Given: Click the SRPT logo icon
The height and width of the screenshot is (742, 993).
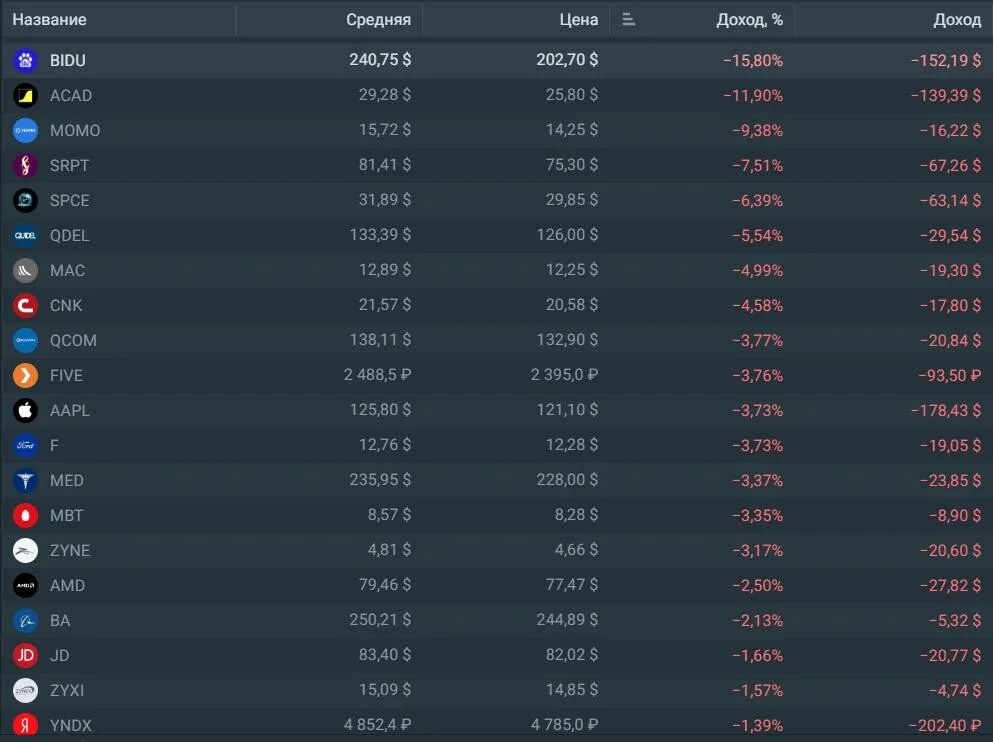Looking at the screenshot, I should tap(25, 165).
